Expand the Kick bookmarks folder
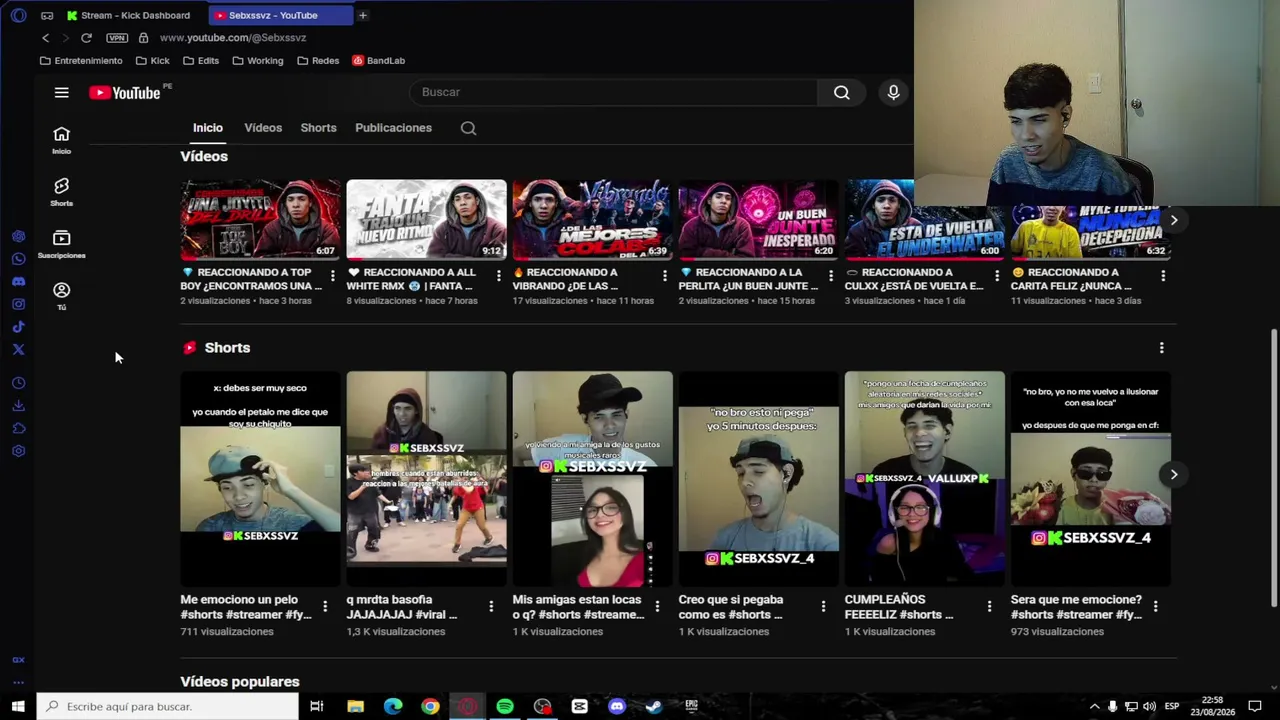This screenshot has height=720, width=1280. 153,61
